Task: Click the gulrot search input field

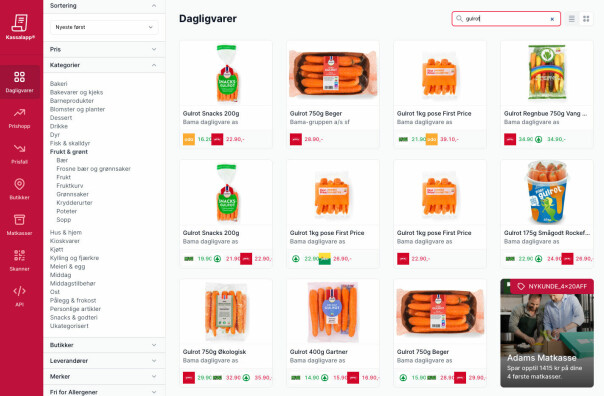Action: 506,18
